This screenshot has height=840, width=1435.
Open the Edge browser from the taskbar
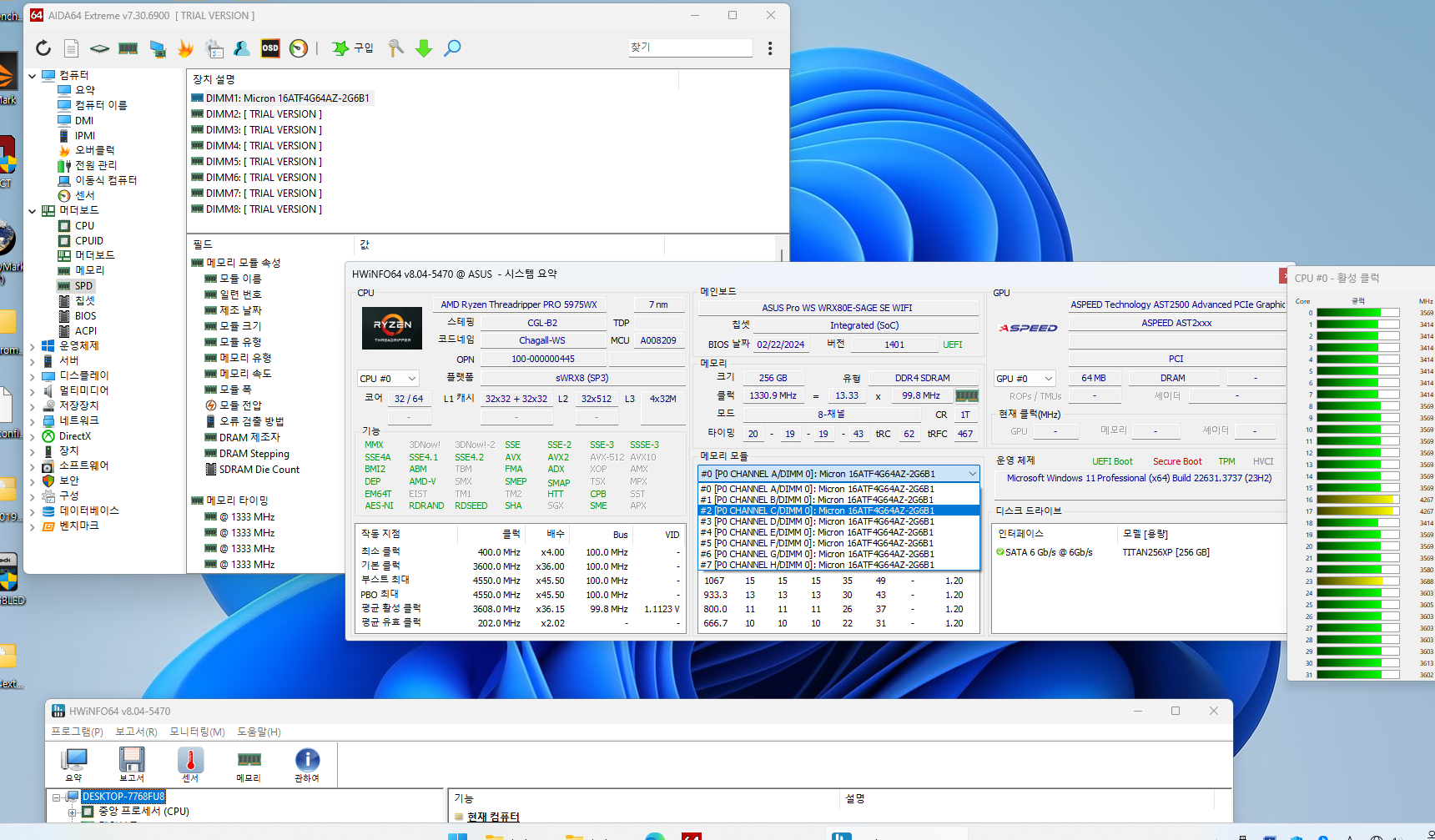click(x=656, y=836)
